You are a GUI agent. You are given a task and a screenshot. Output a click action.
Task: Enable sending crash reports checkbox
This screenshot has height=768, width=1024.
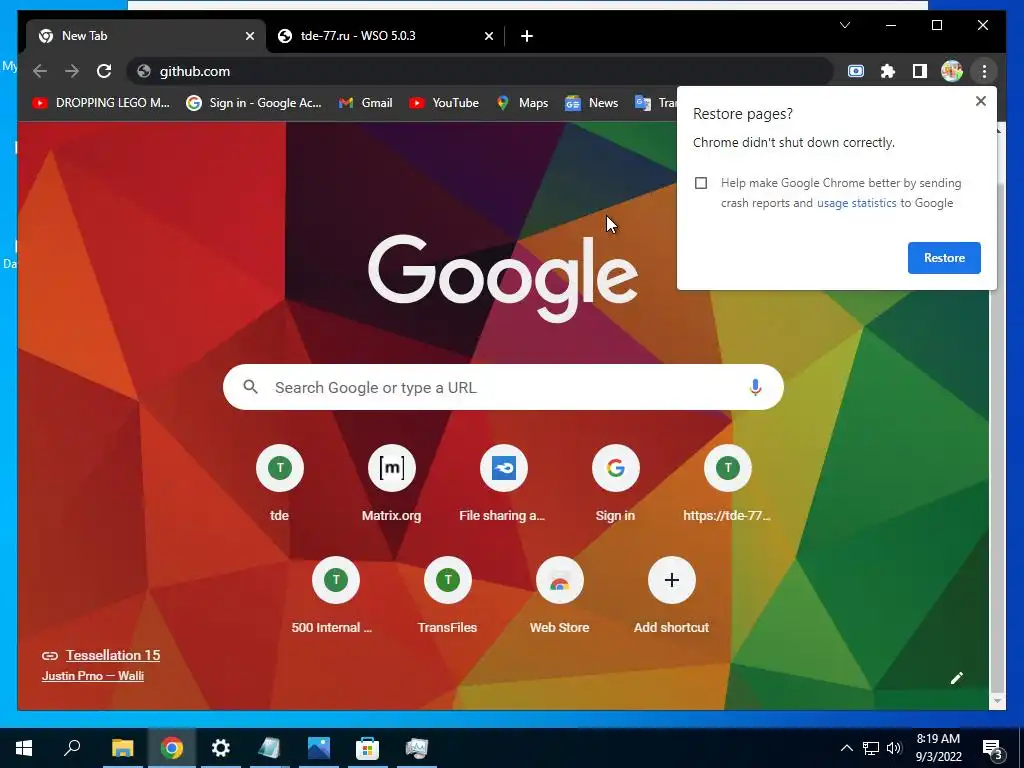[701, 183]
